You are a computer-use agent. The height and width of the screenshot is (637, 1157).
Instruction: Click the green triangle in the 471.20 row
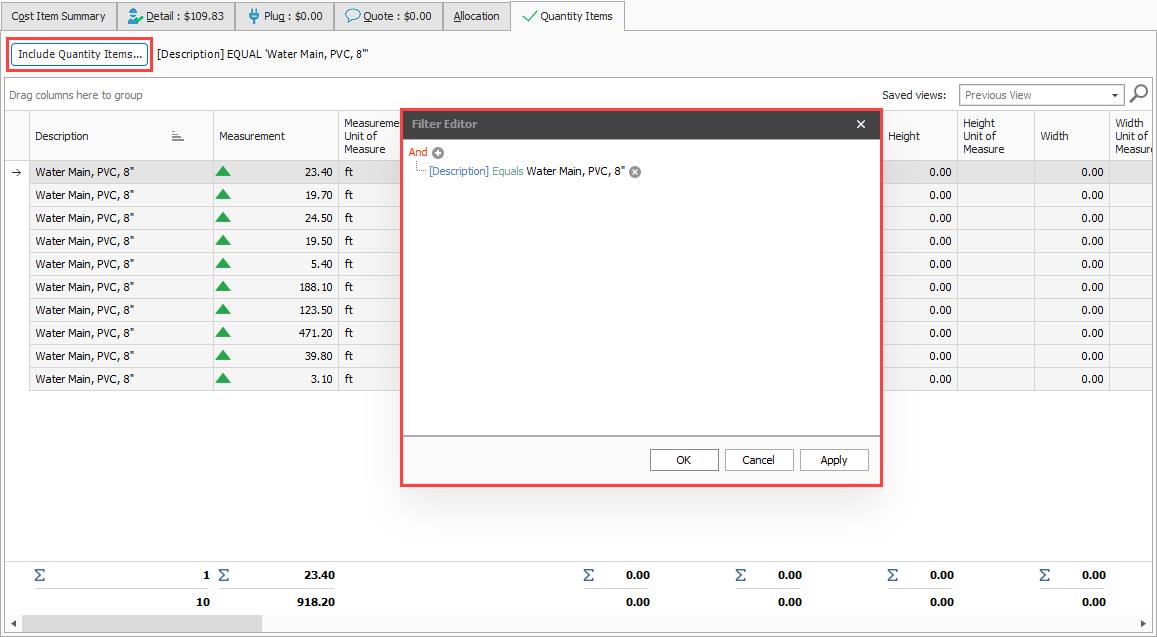223,333
